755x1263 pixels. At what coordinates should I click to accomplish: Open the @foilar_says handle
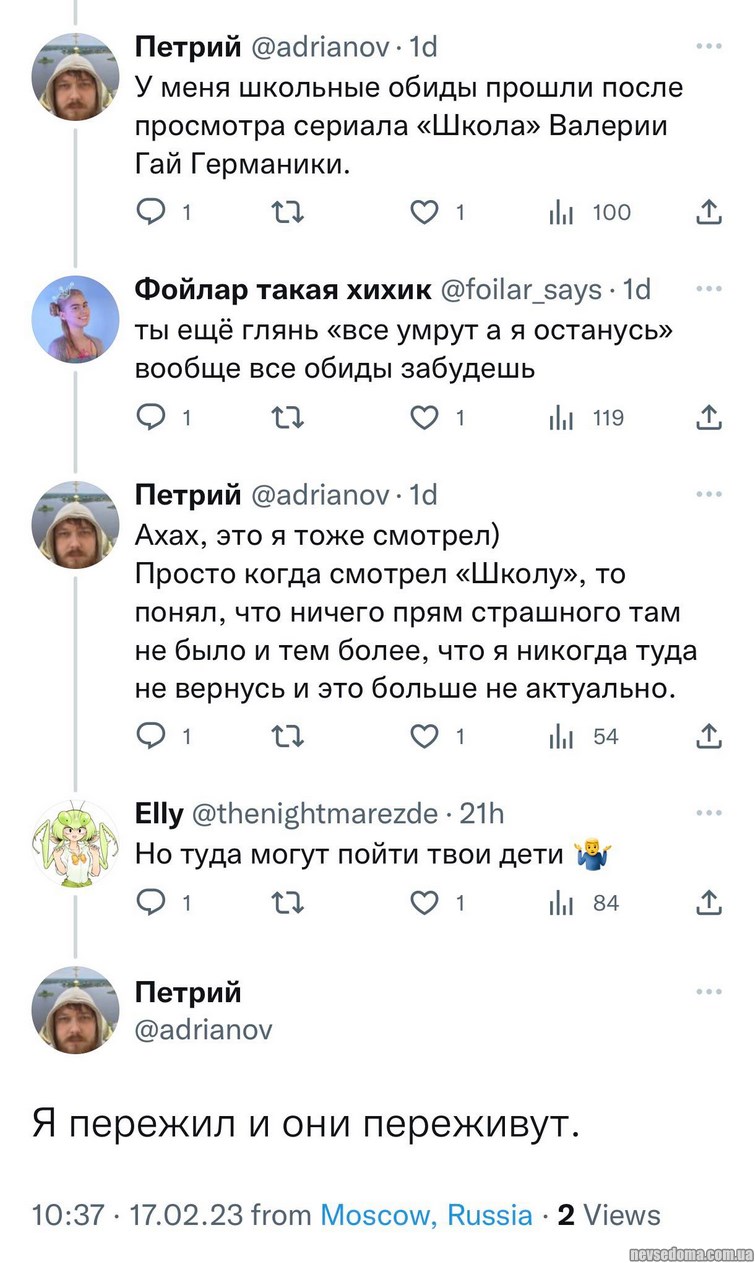click(x=520, y=289)
